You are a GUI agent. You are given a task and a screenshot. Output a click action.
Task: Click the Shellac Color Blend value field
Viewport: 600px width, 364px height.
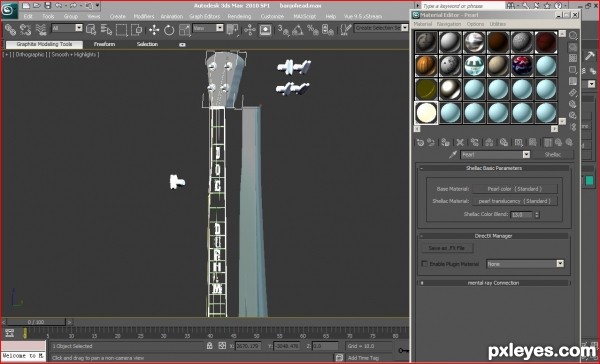click(x=522, y=215)
